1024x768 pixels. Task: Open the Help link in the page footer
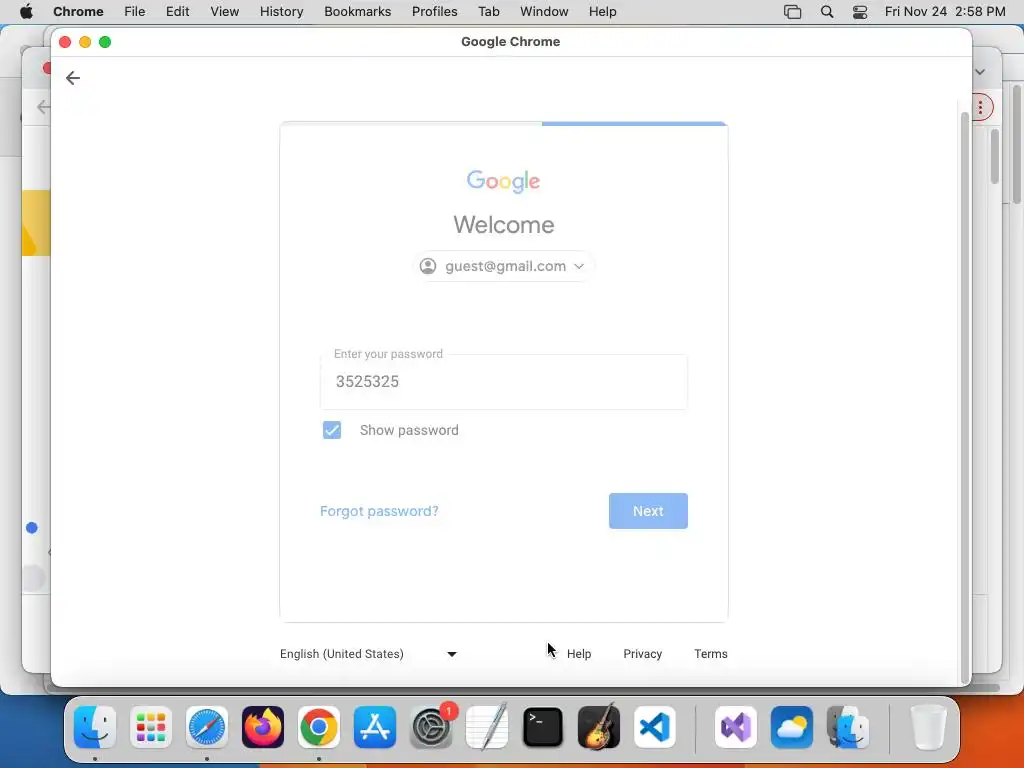pos(579,654)
